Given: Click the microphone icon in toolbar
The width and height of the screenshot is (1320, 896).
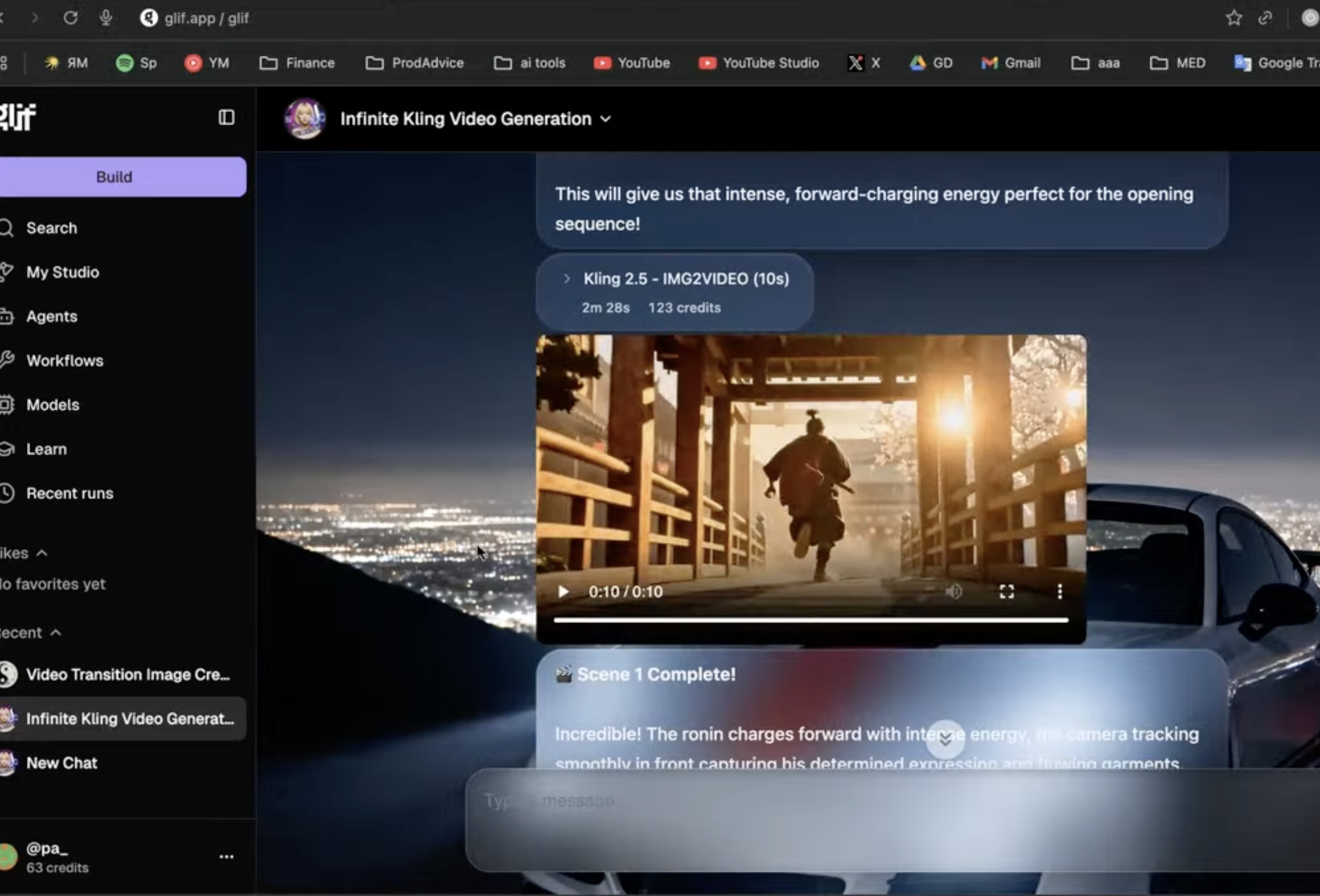Looking at the screenshot, I should coord(106,18).
